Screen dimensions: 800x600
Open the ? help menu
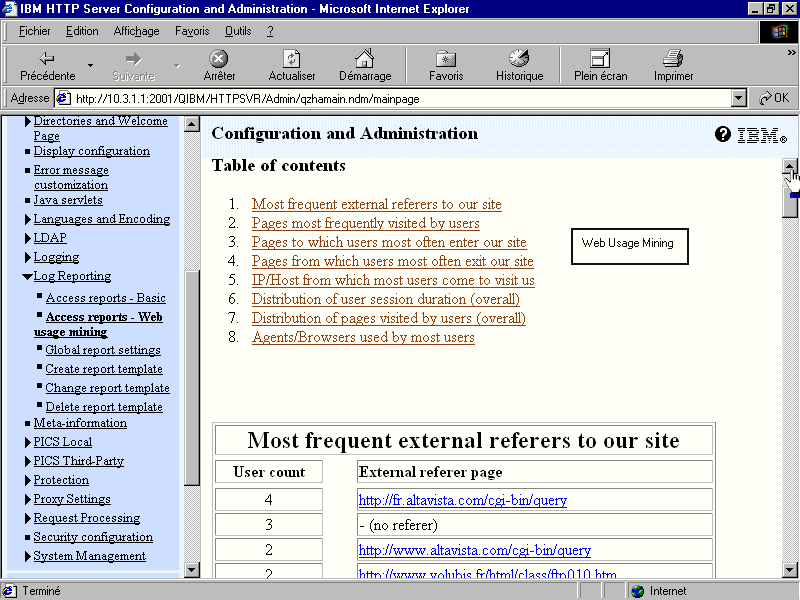click(270, 31)
